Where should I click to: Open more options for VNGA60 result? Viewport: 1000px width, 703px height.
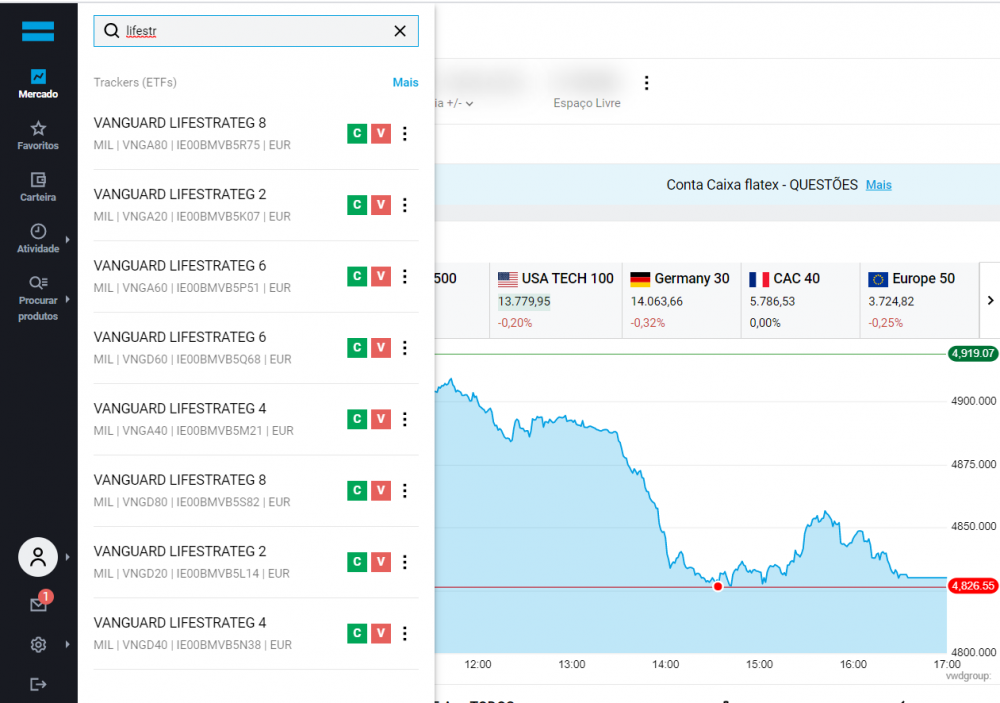[x=405, y=277]
